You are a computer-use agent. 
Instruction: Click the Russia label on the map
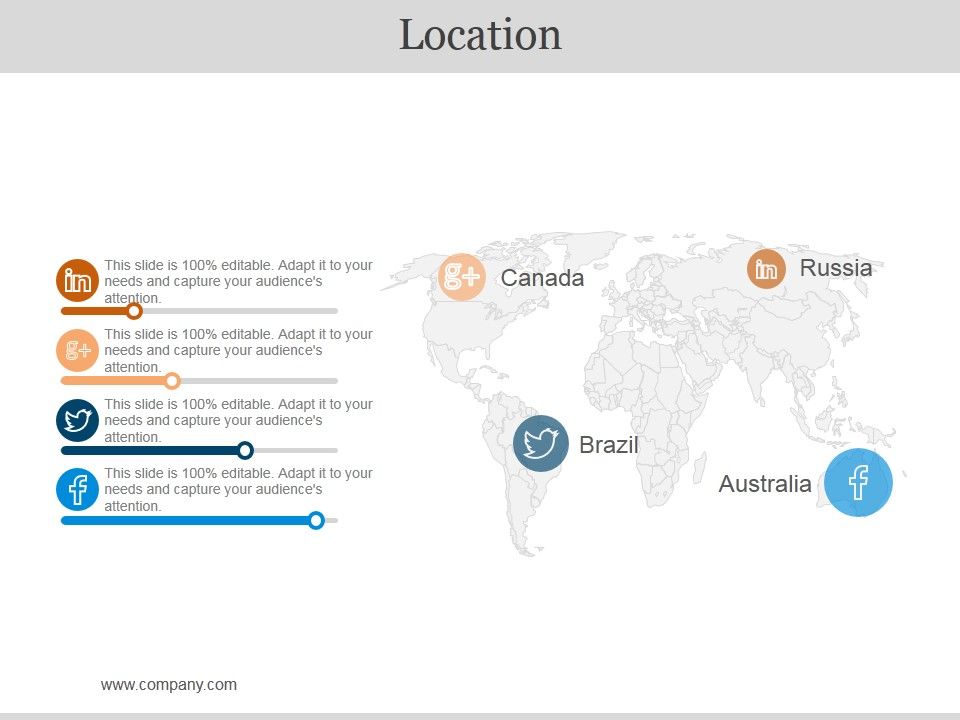836,268
